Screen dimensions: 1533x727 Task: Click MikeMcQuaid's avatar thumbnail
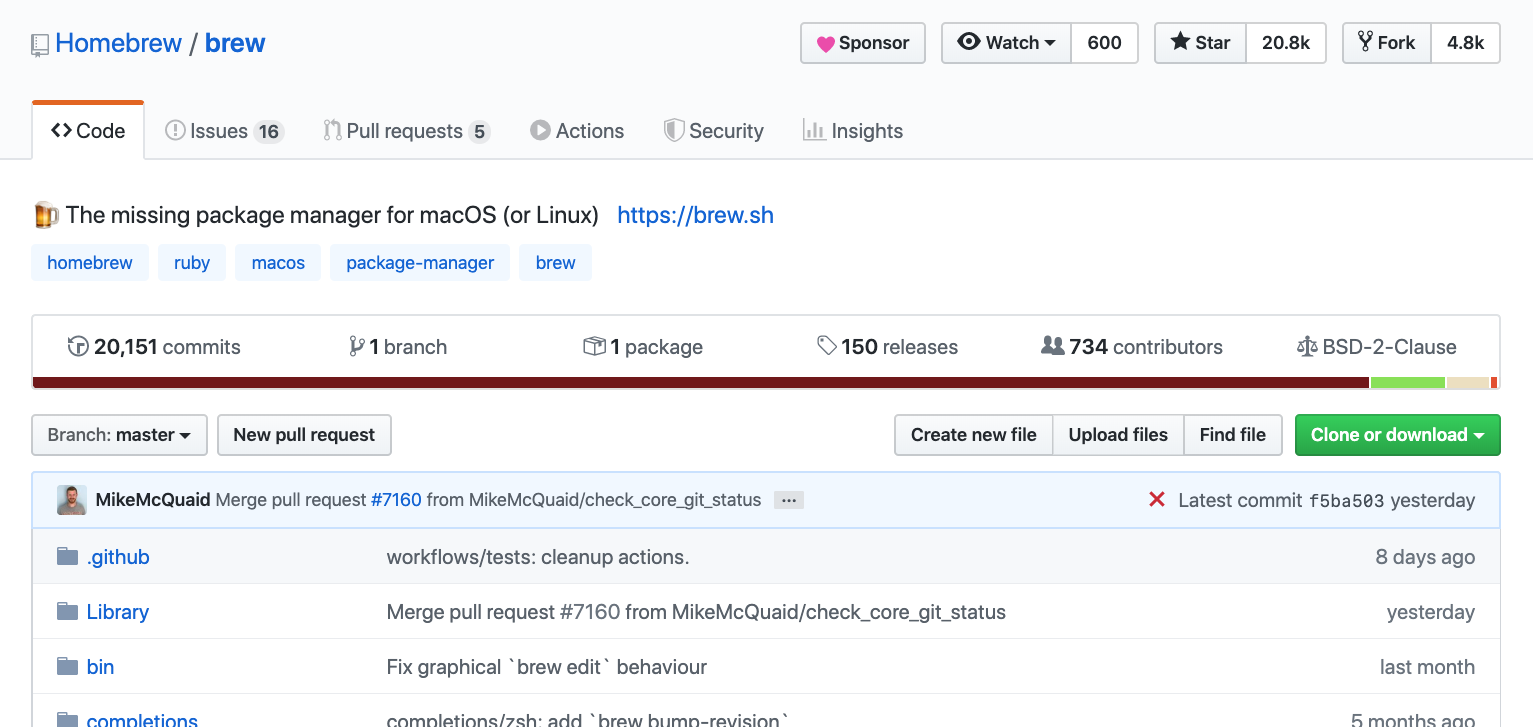(71, 500)
